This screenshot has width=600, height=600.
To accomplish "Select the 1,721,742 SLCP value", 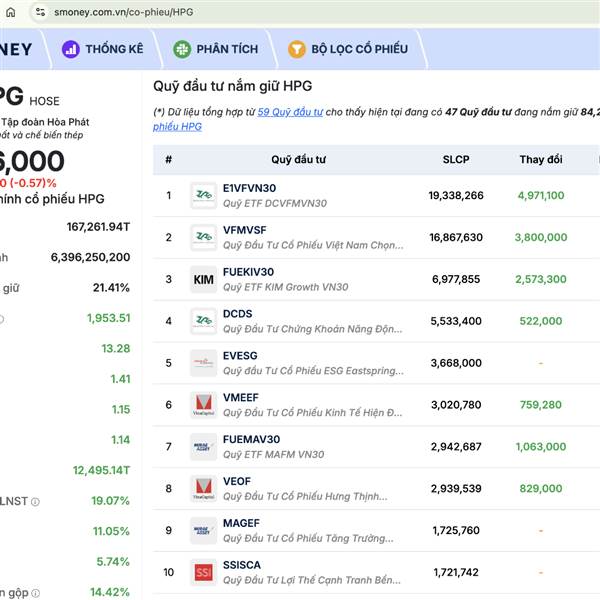I will [x=456, y=572].
